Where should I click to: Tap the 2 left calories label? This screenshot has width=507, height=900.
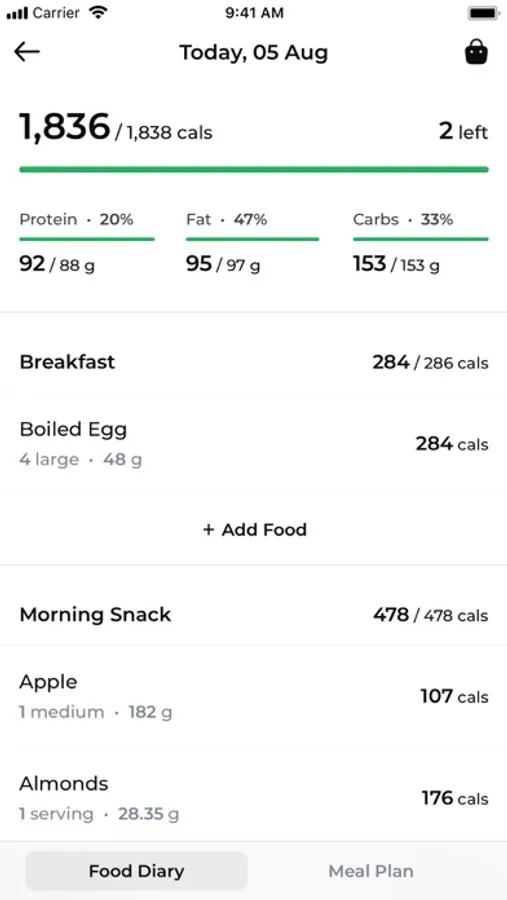coord(463,131)
